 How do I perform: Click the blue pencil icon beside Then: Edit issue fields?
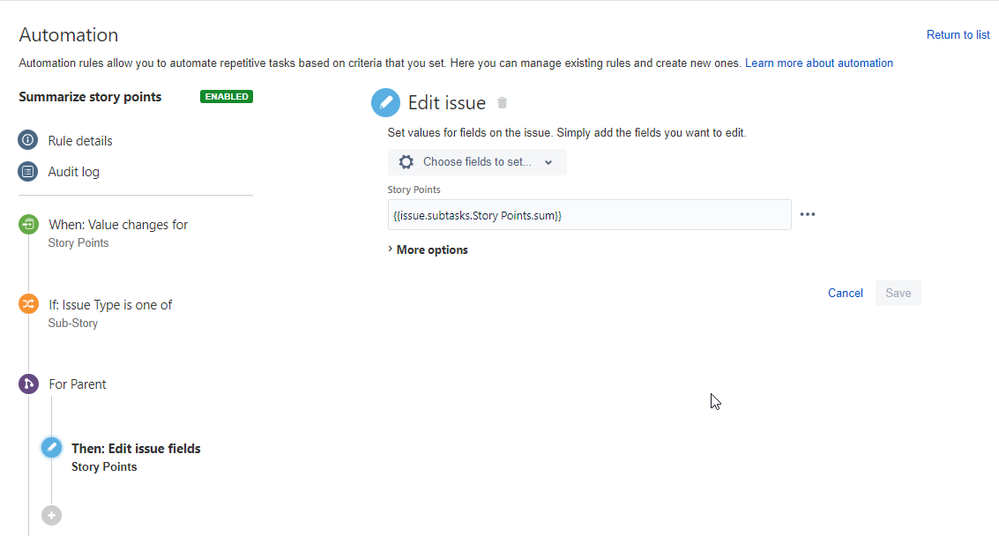pos(52,447)
